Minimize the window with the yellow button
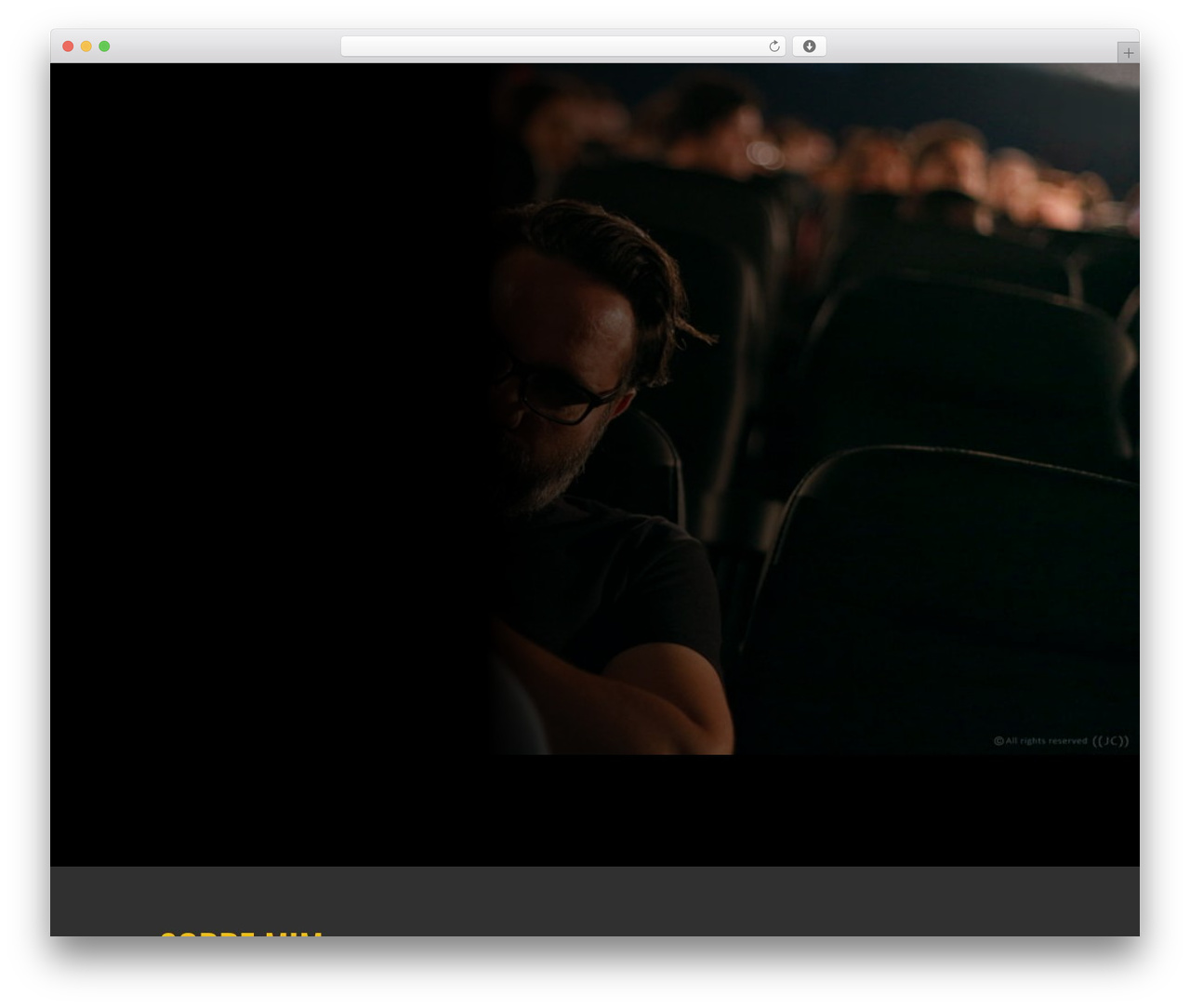1190x1008 pixels. coord(86,46)
